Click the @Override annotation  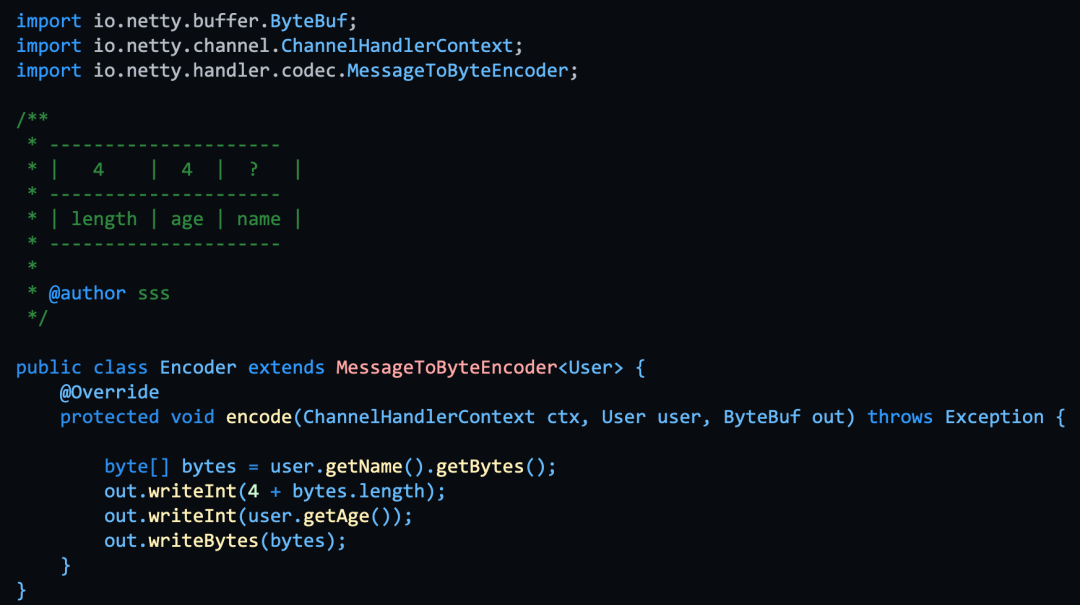(110, 392)
